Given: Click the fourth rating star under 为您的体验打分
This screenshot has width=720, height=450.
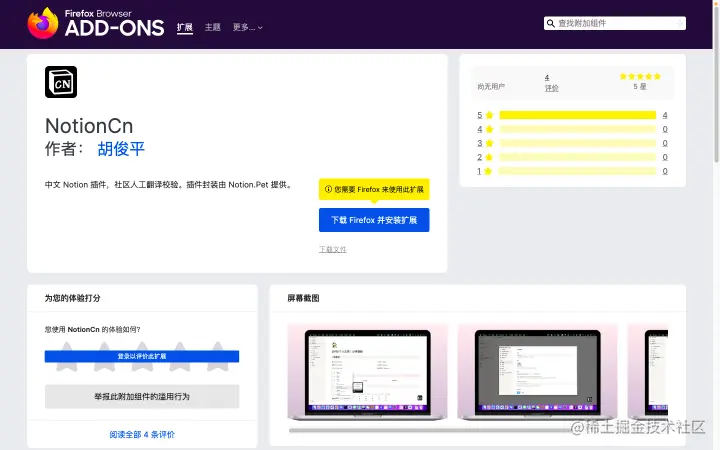Looking at the screenshot, I should [180, 356].
